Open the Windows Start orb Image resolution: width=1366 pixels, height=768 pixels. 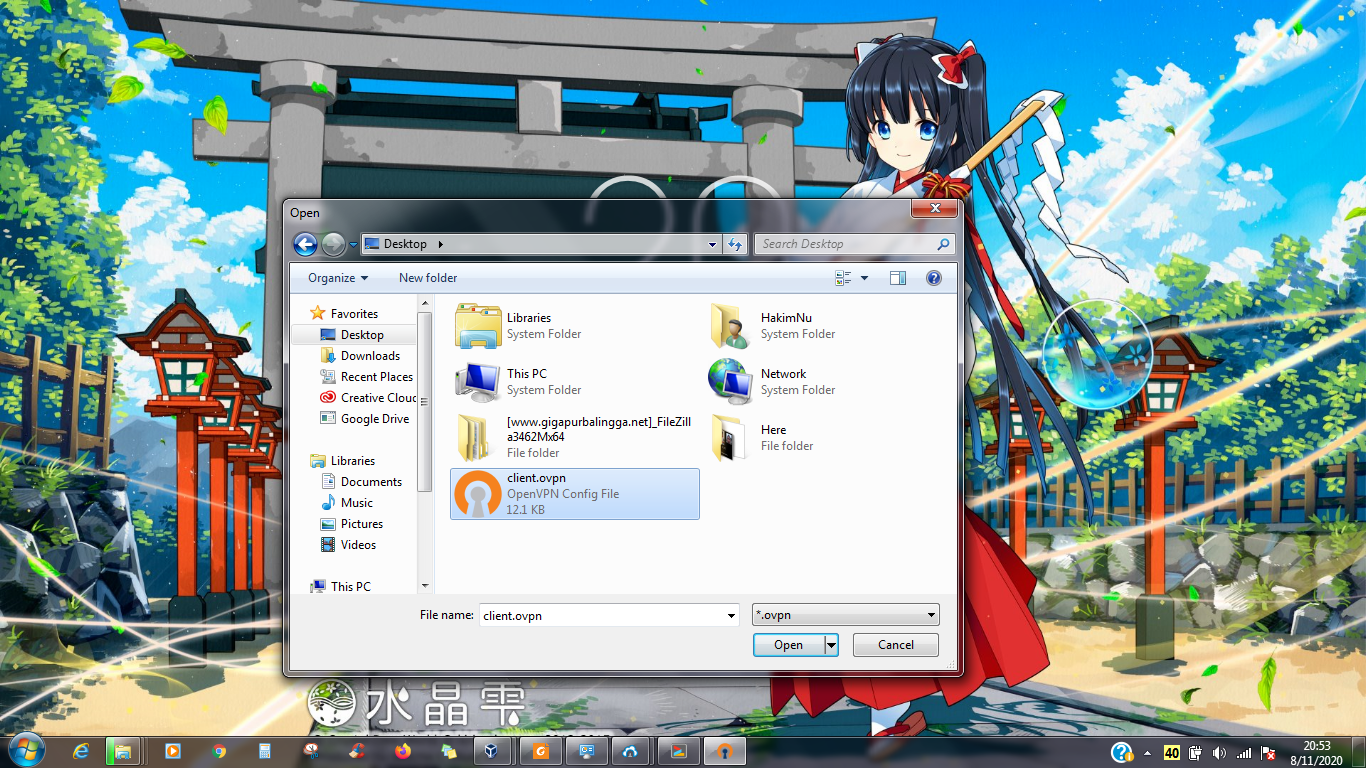pyautogui.click(x=25, y=751)
